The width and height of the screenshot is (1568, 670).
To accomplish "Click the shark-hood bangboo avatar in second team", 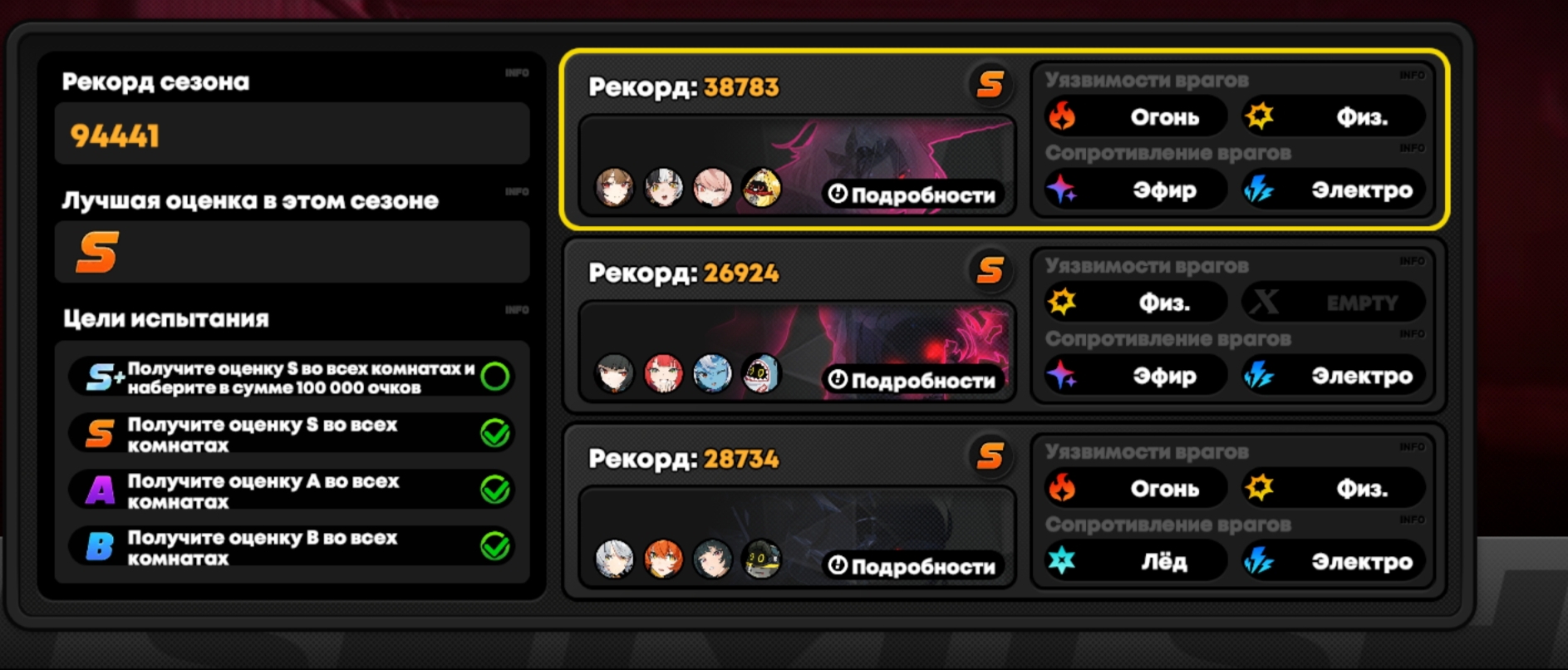I will [761, 373].
